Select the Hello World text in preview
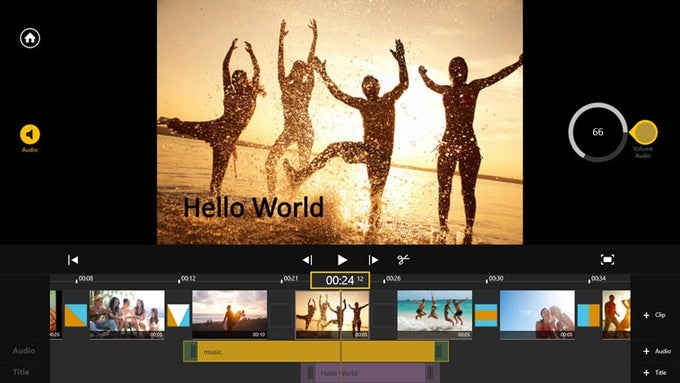Viewport: 680px width, 383px height. pos(254,207)
